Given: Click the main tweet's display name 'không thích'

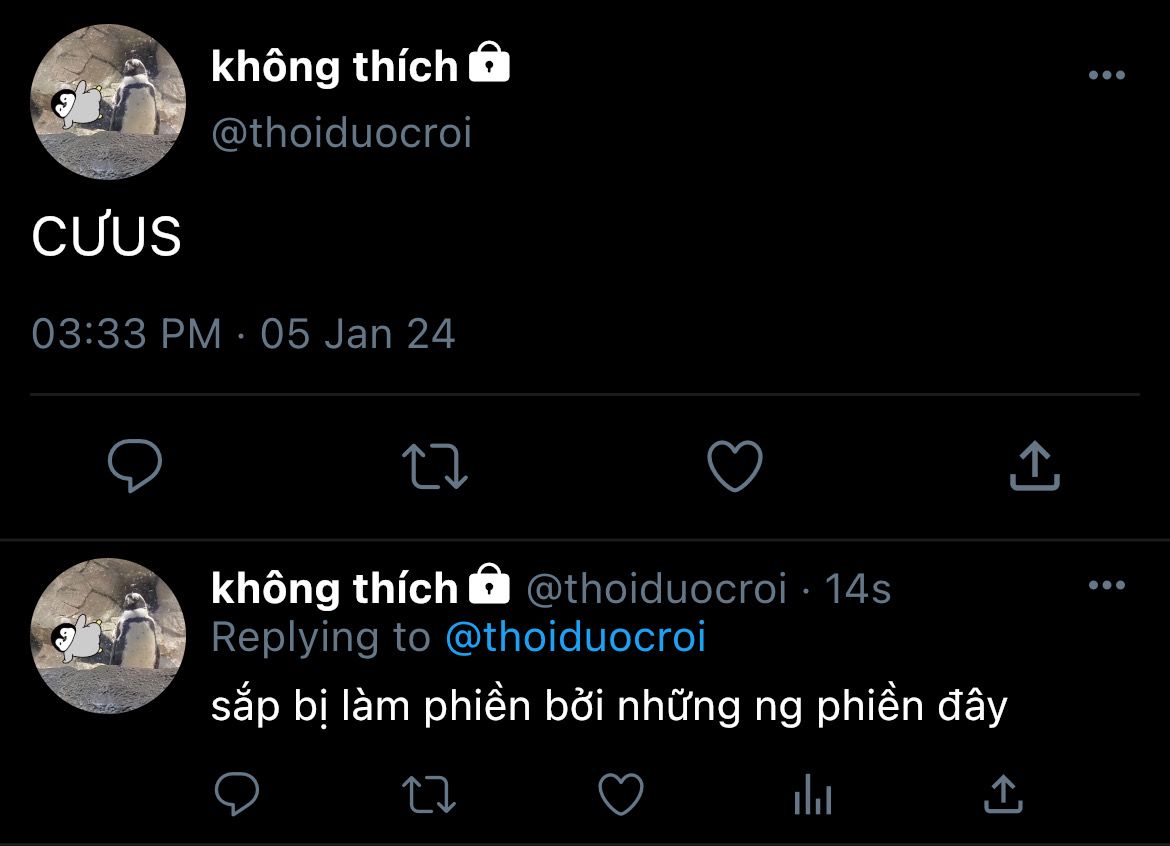Looking at the screenshot, I should (334, 67).
